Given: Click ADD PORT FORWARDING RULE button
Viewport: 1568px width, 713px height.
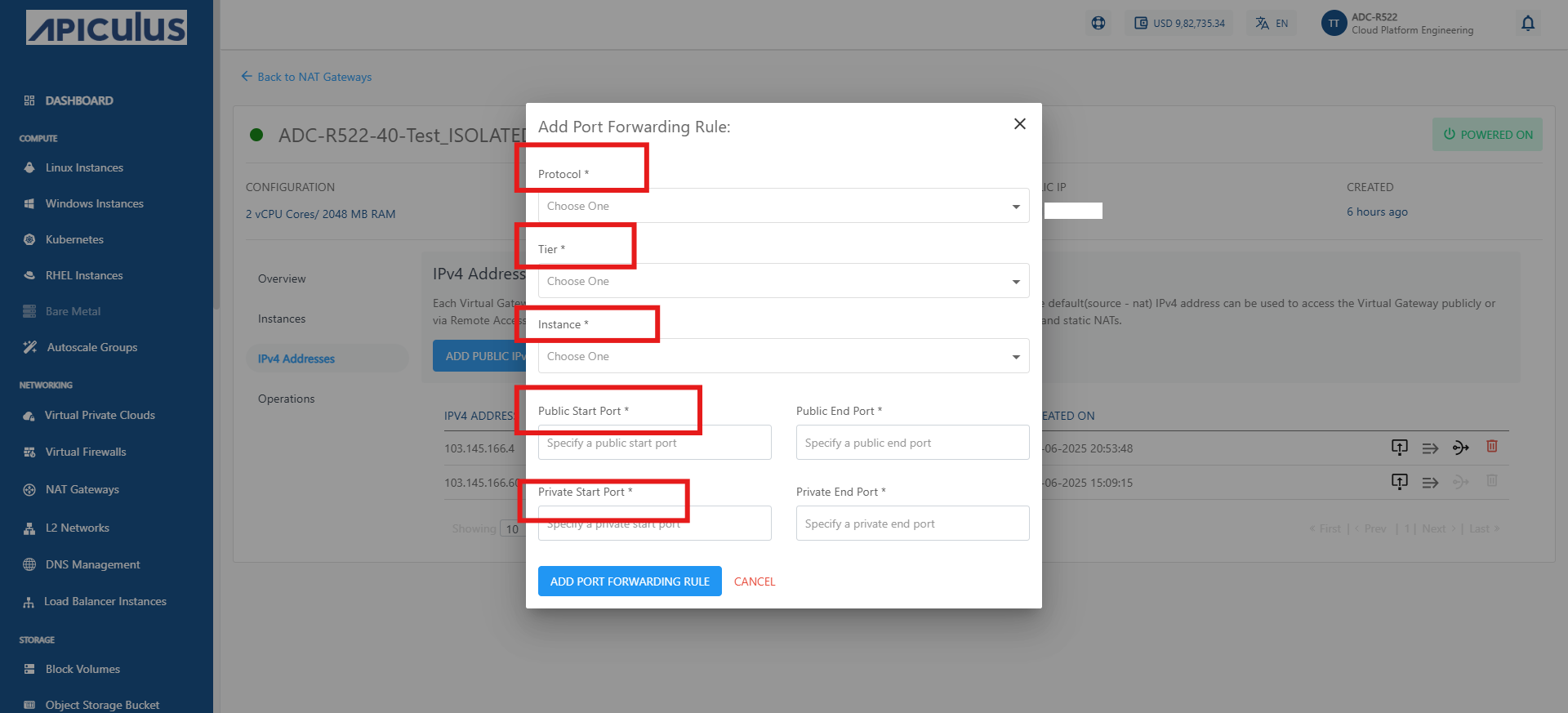Looking at the screenshot, I should [630, 582].
